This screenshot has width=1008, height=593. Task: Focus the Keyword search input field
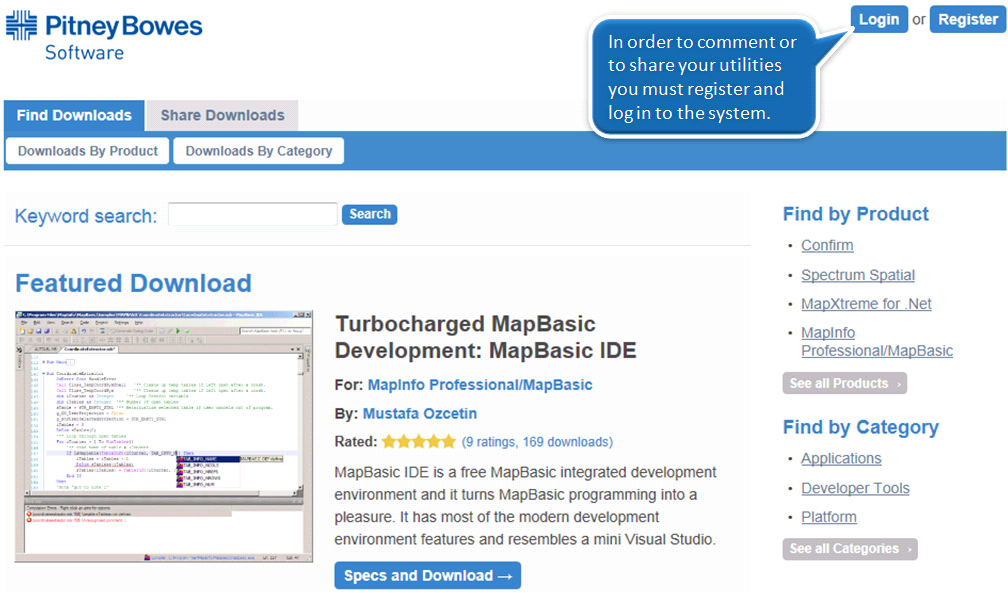tap(253, 214)
